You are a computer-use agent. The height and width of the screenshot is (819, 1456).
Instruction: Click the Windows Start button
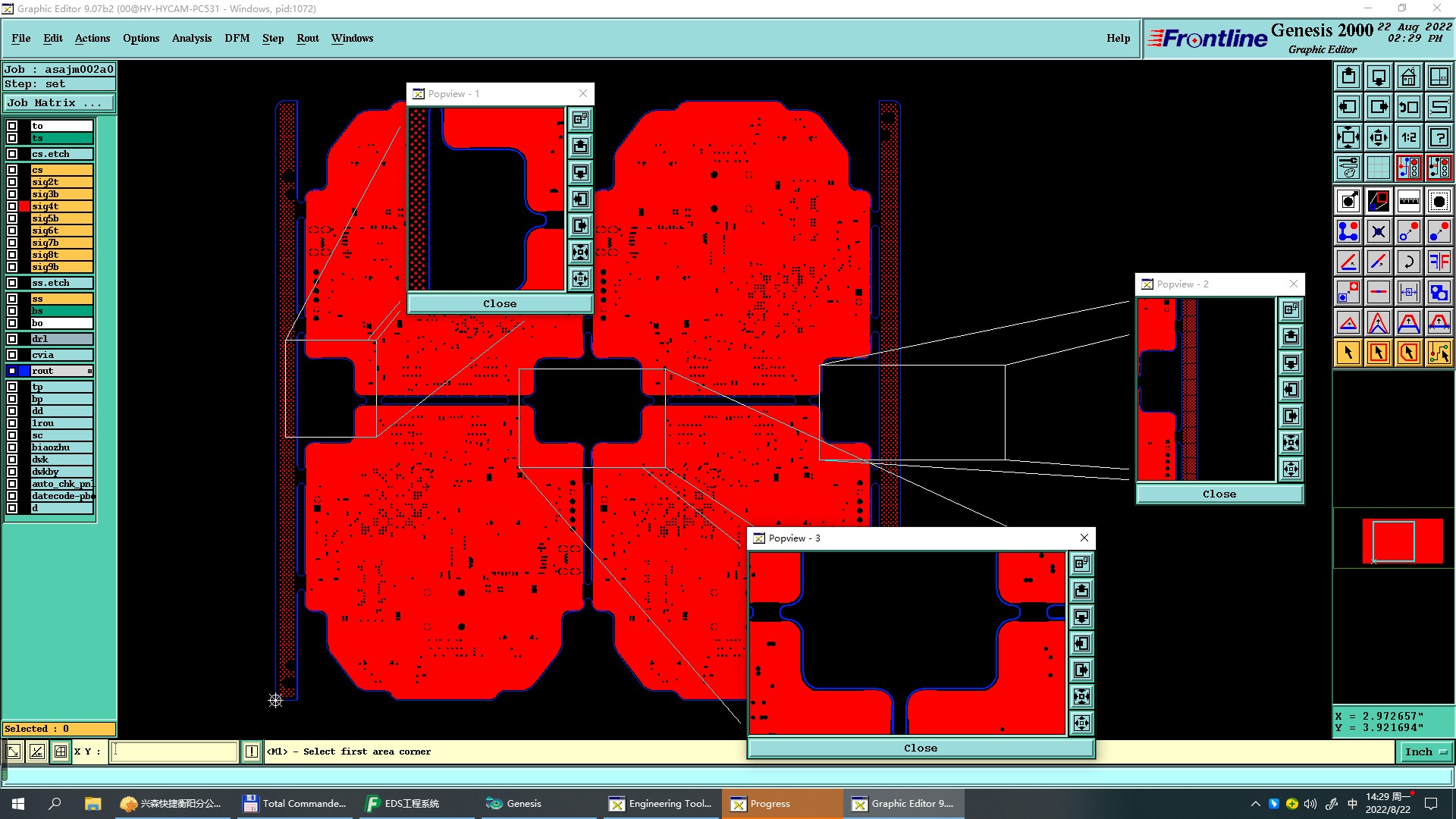click(18, 804)
